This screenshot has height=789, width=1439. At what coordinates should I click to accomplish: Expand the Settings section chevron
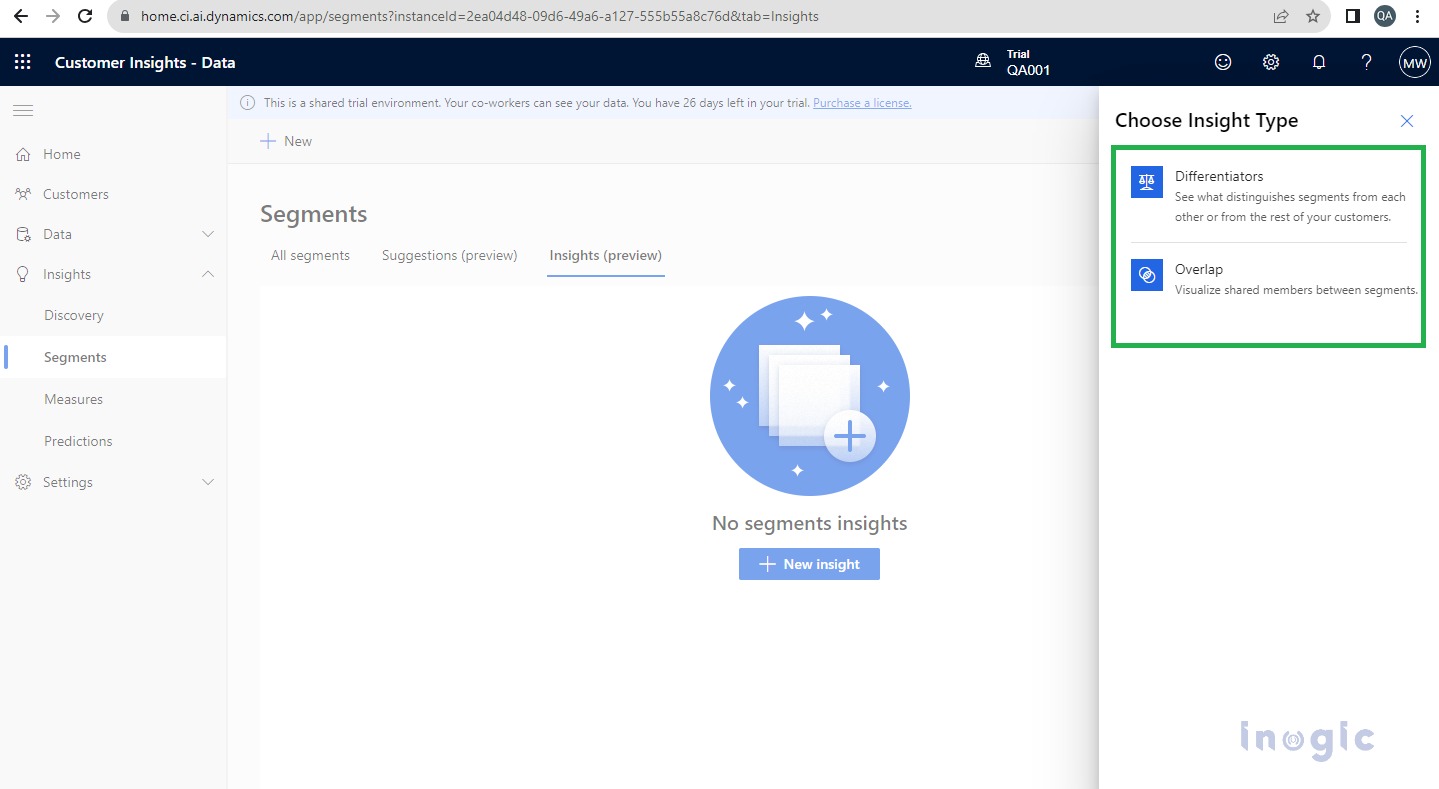tap(208, 482)
